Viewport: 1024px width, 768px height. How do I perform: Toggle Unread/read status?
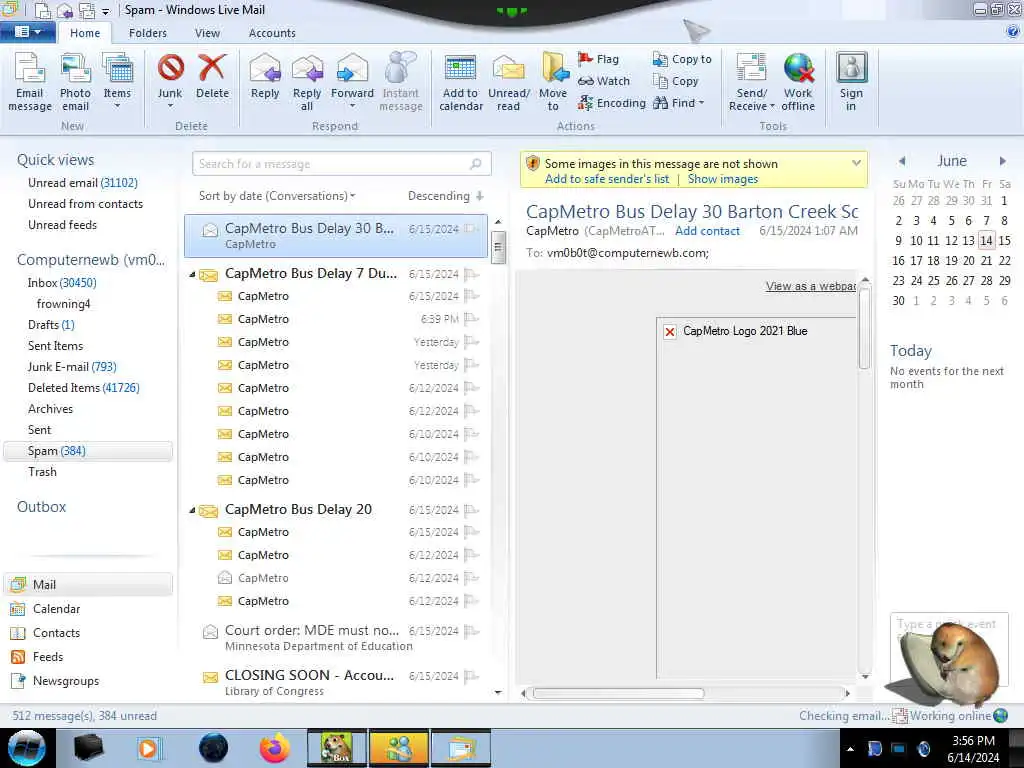click(509, 82)
